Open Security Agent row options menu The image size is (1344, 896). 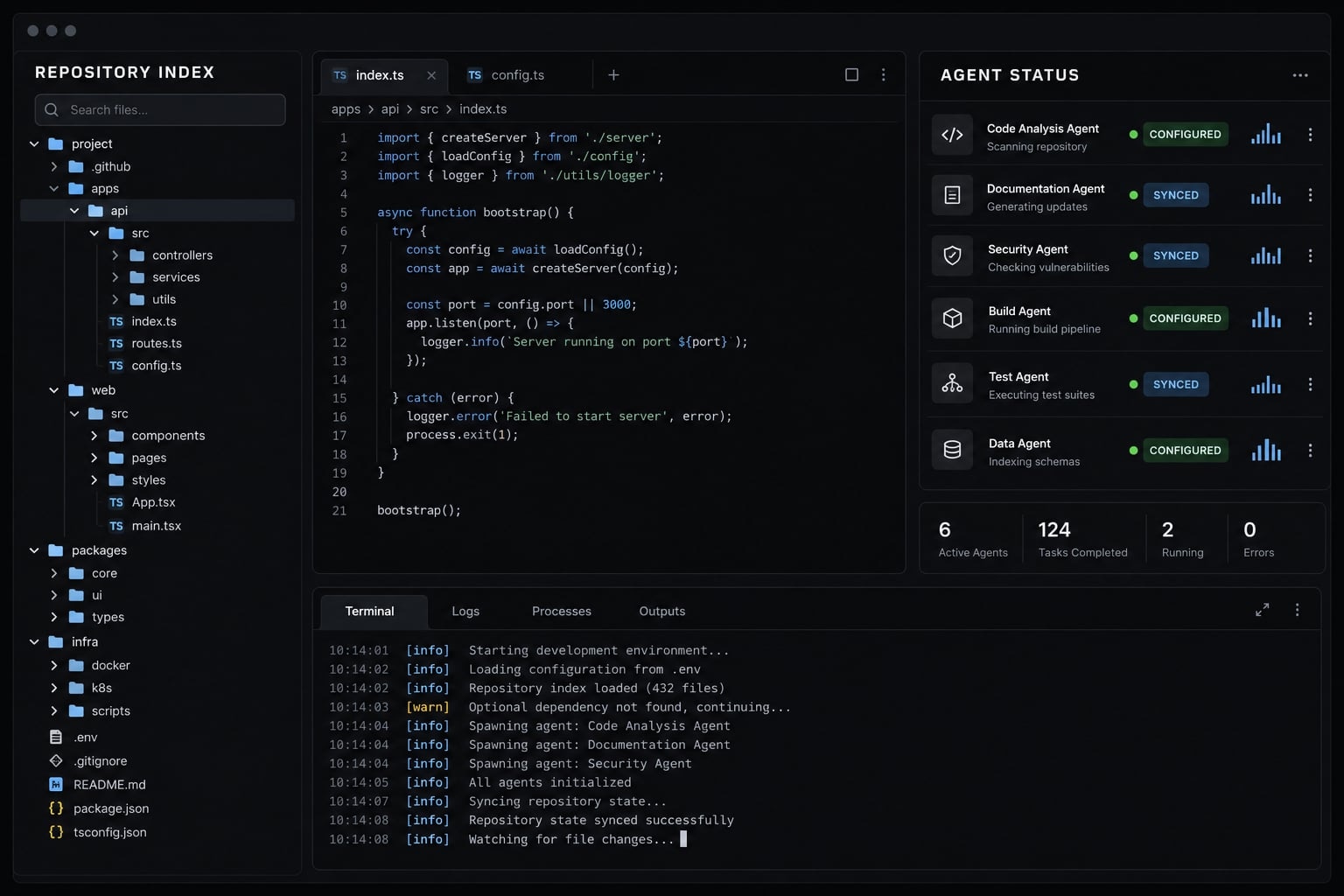tap(1310, 255)
